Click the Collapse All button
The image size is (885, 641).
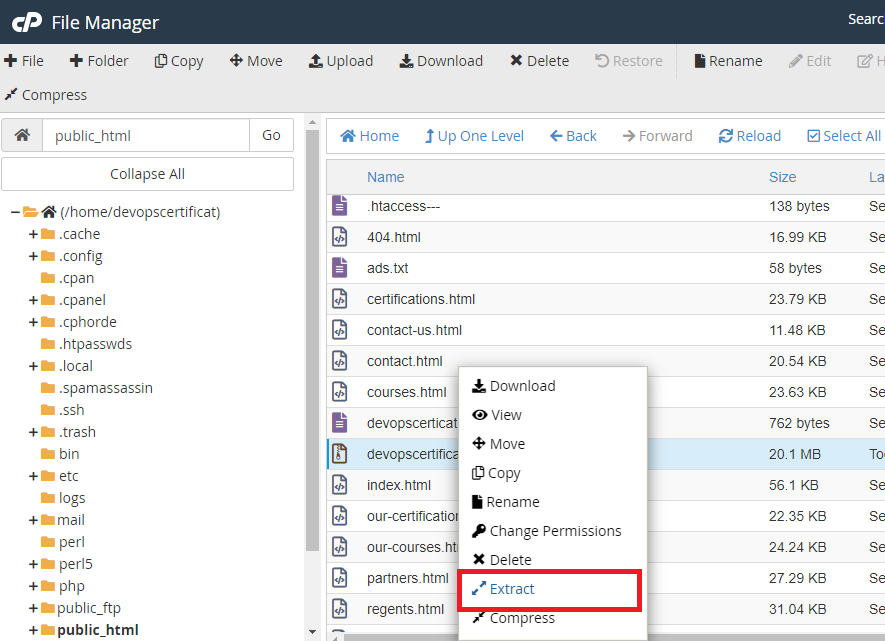pos(147,174)
